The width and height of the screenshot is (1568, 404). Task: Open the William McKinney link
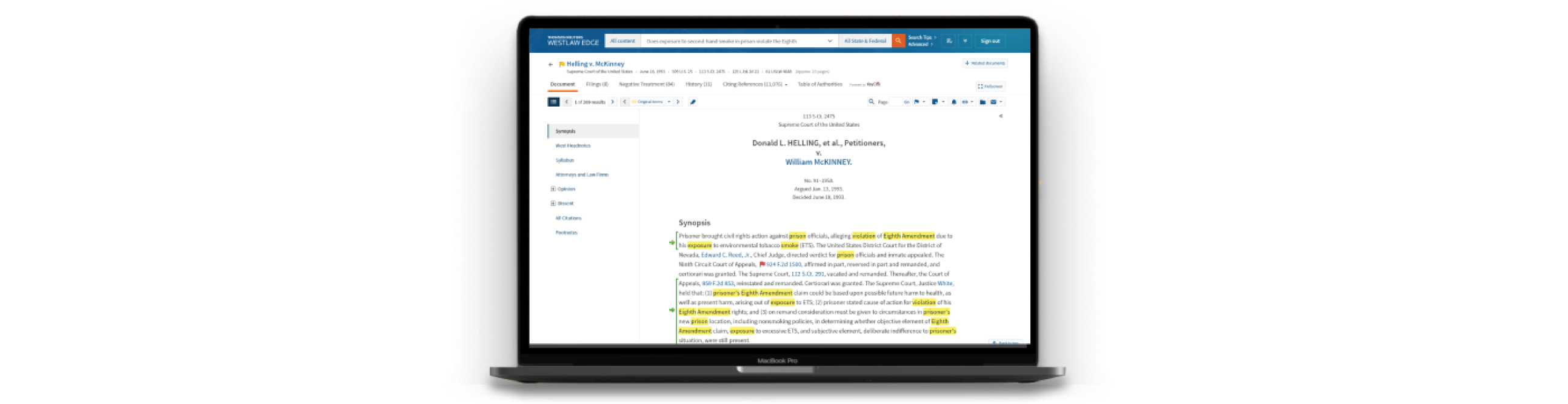818,162
